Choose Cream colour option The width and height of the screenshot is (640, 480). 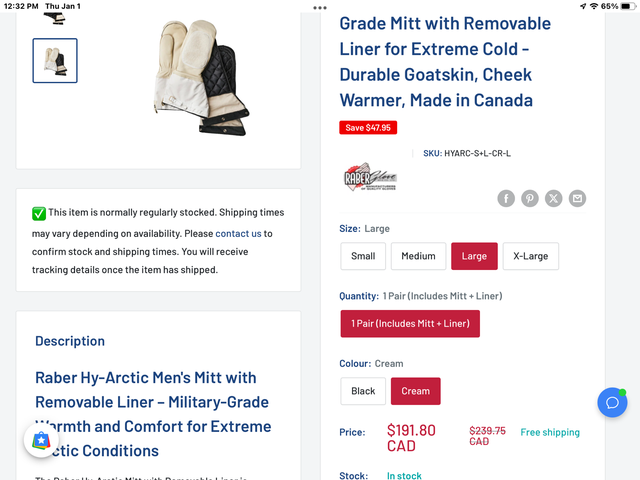(x=415, y=391)
